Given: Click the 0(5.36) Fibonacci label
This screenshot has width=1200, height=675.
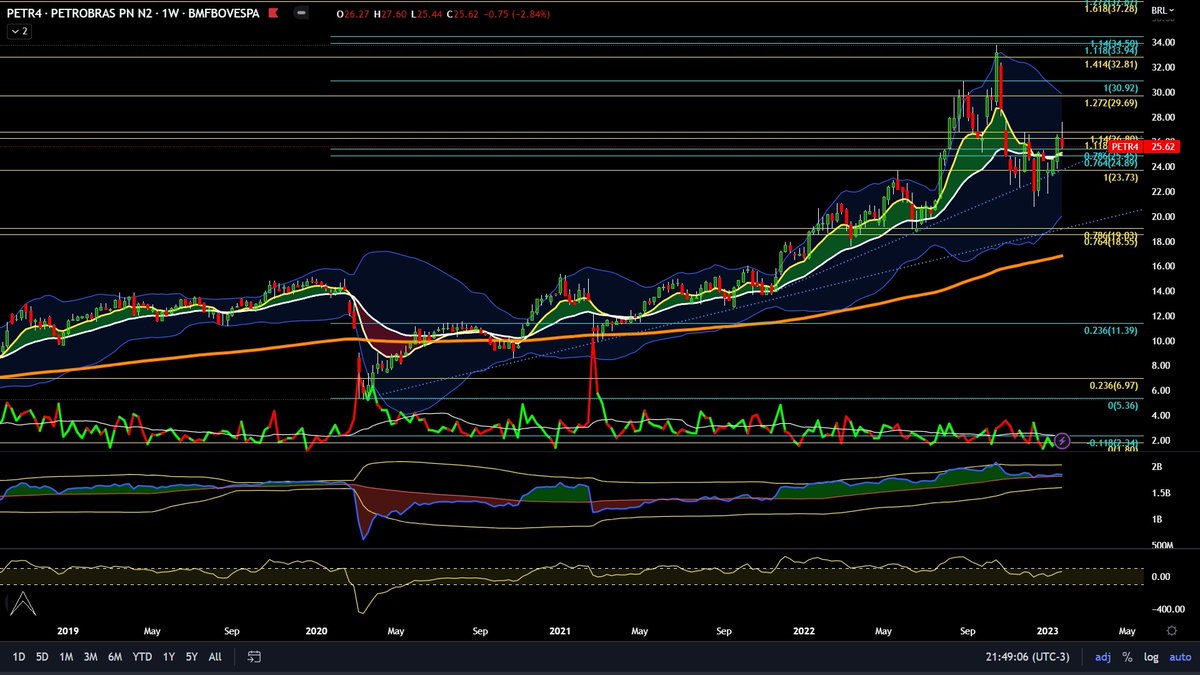Looking at the screenshot, I should click(x=1122, y=405).
